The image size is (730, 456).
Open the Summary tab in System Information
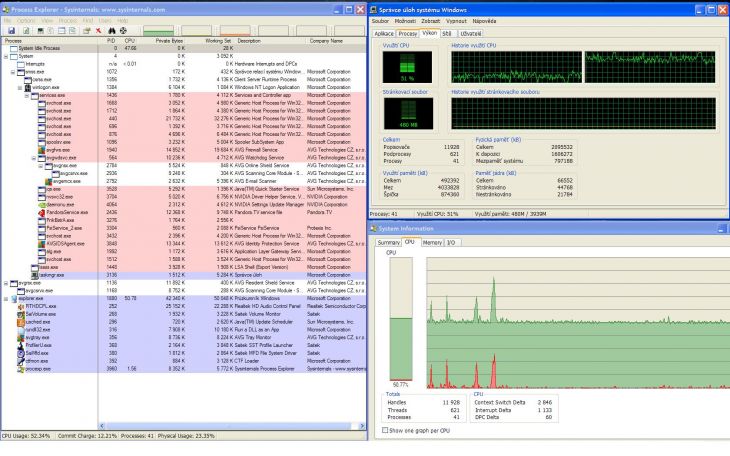click(388, 243)
